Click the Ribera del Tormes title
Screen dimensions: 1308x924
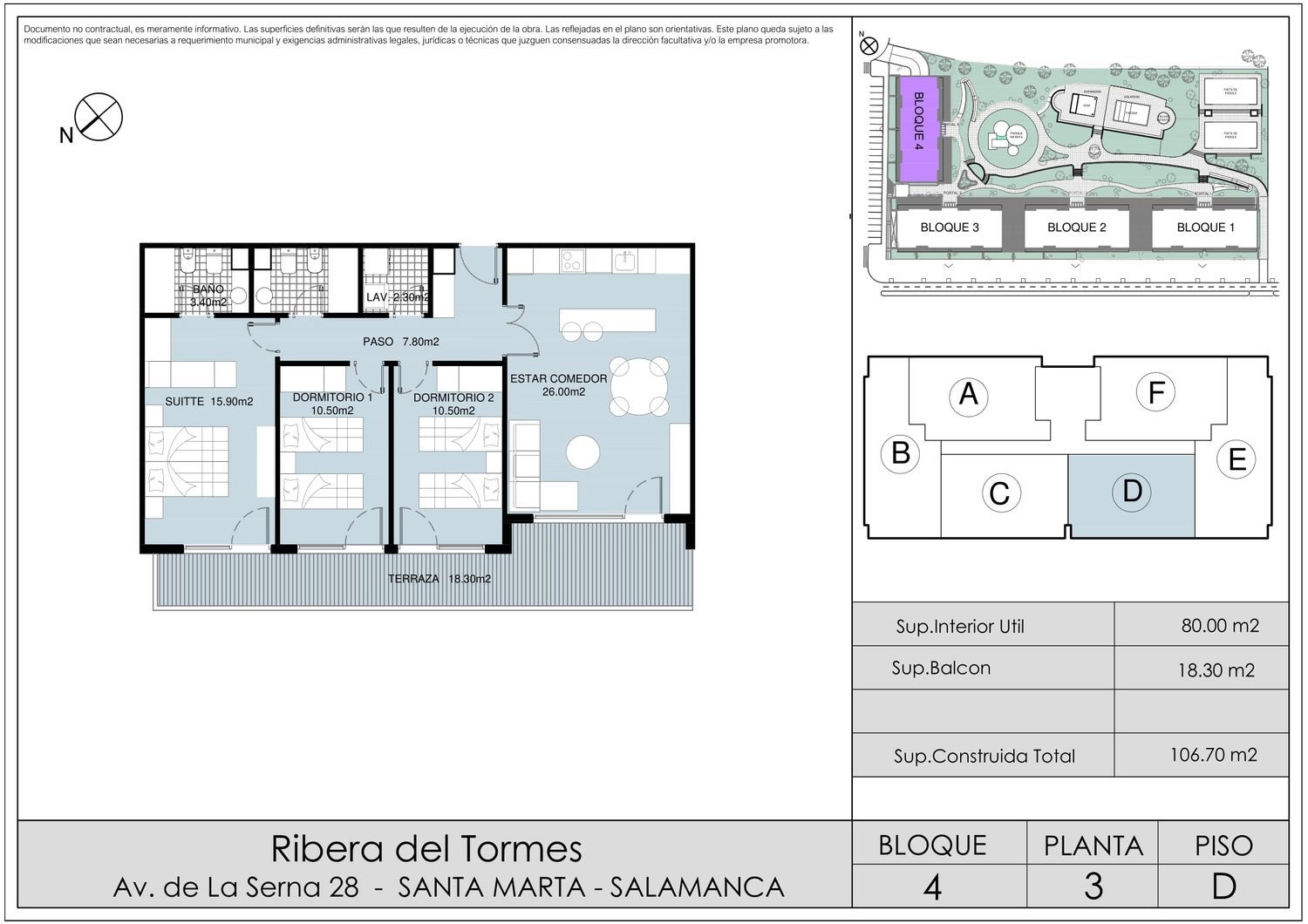pyautogui.click(x=426, y=848)
